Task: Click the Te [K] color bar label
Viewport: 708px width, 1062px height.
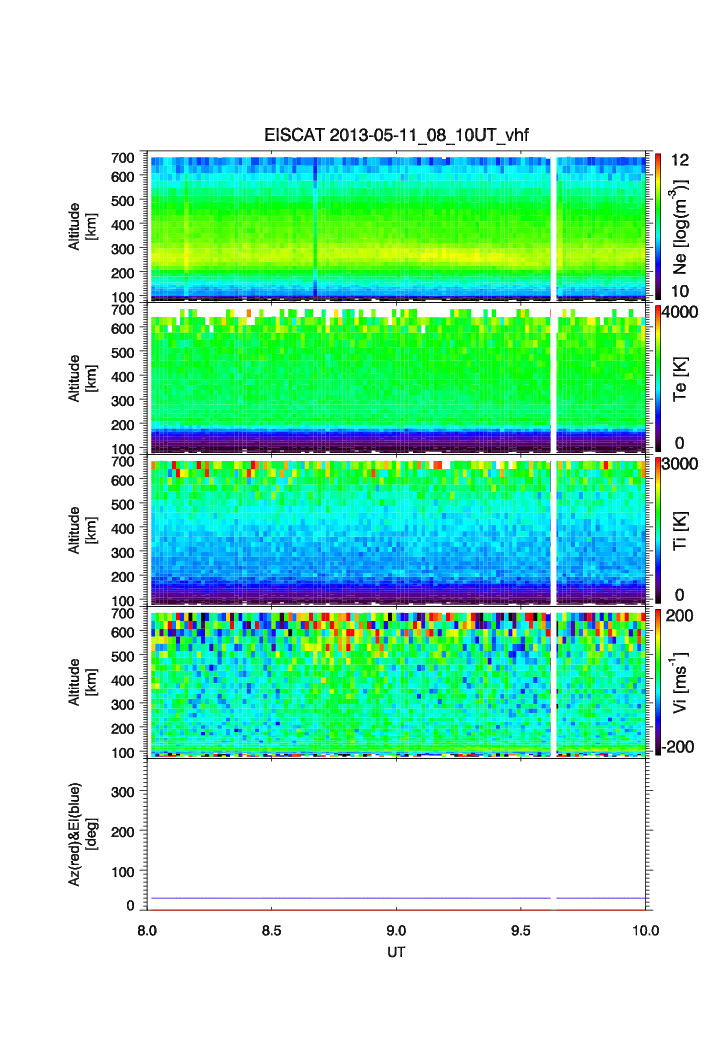Action: [682, 378]
